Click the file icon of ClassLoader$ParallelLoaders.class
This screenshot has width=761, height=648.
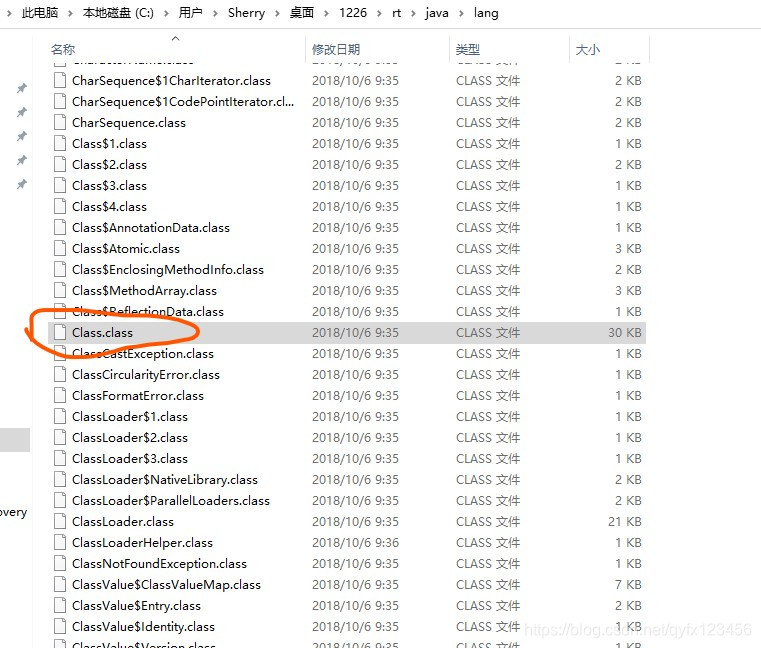click(60, 500)
